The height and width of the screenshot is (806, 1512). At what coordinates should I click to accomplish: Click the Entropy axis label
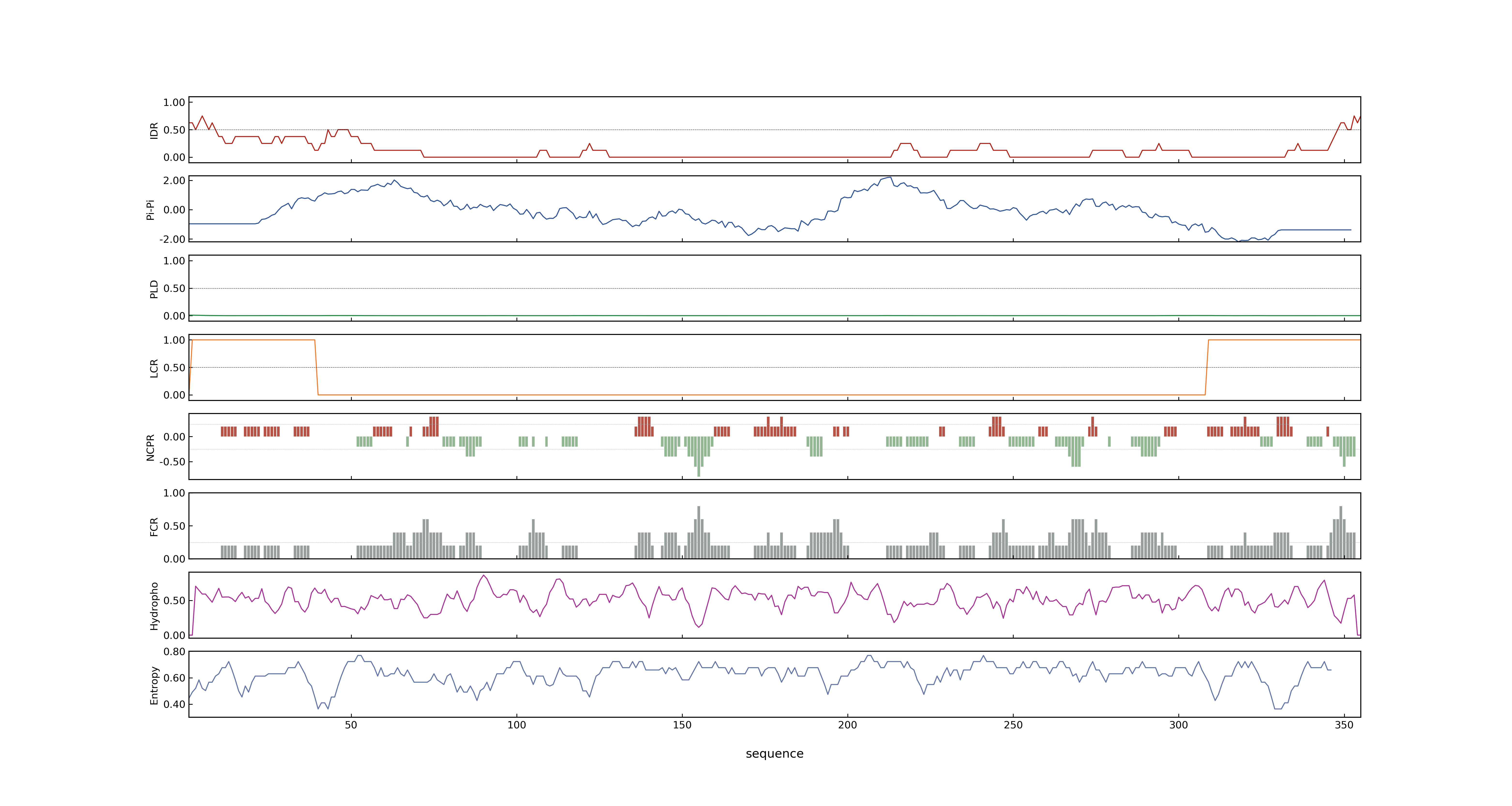[154, 685]
